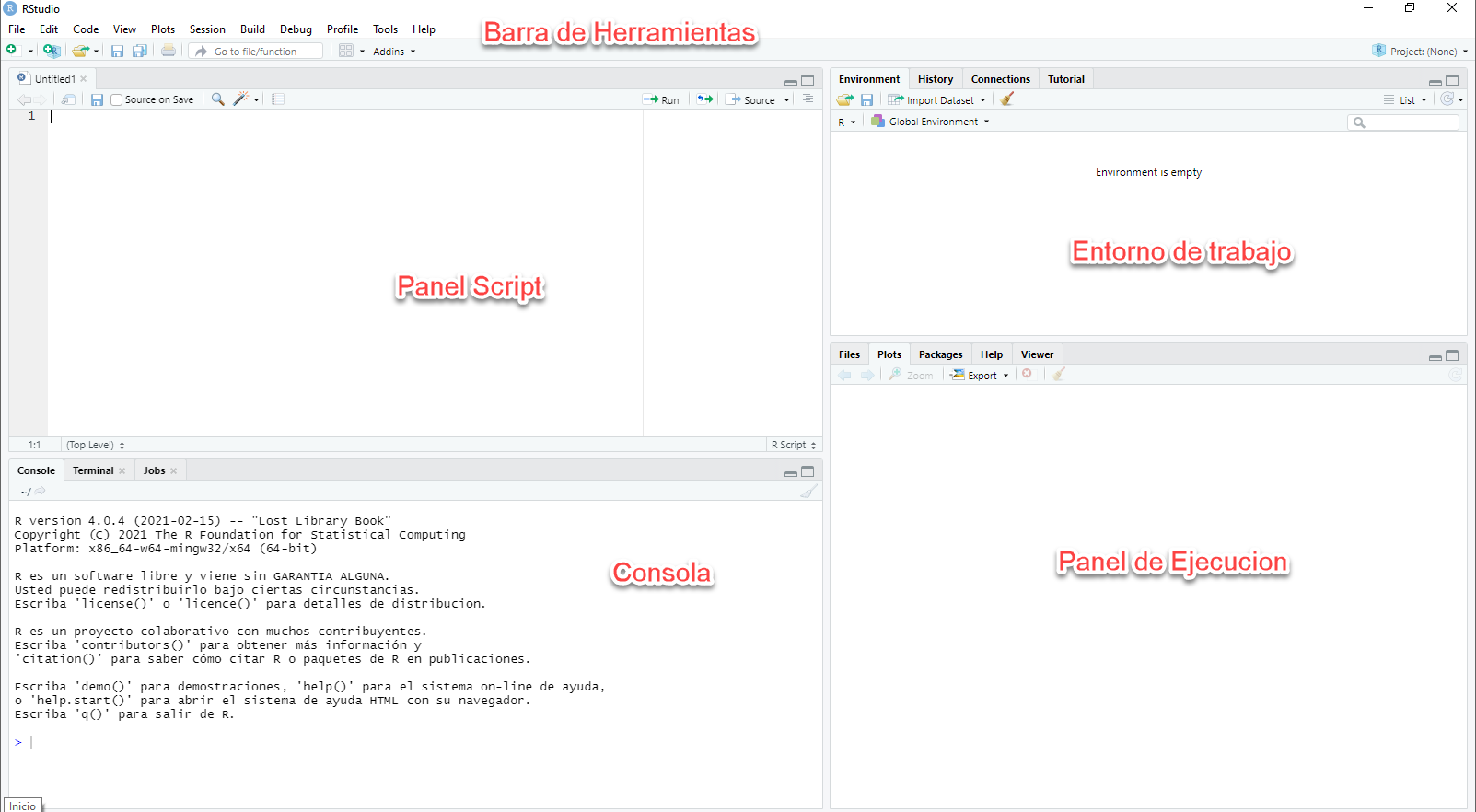Viewport: 1476px width, 812px height.
Task: Open the Tools menu
Action: coord(385,29)
